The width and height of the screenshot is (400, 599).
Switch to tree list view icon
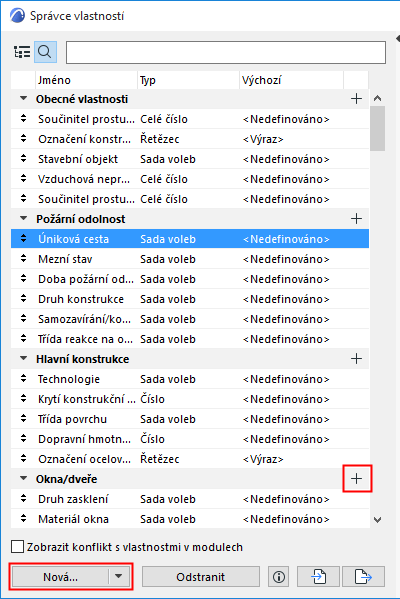[22, 52]
